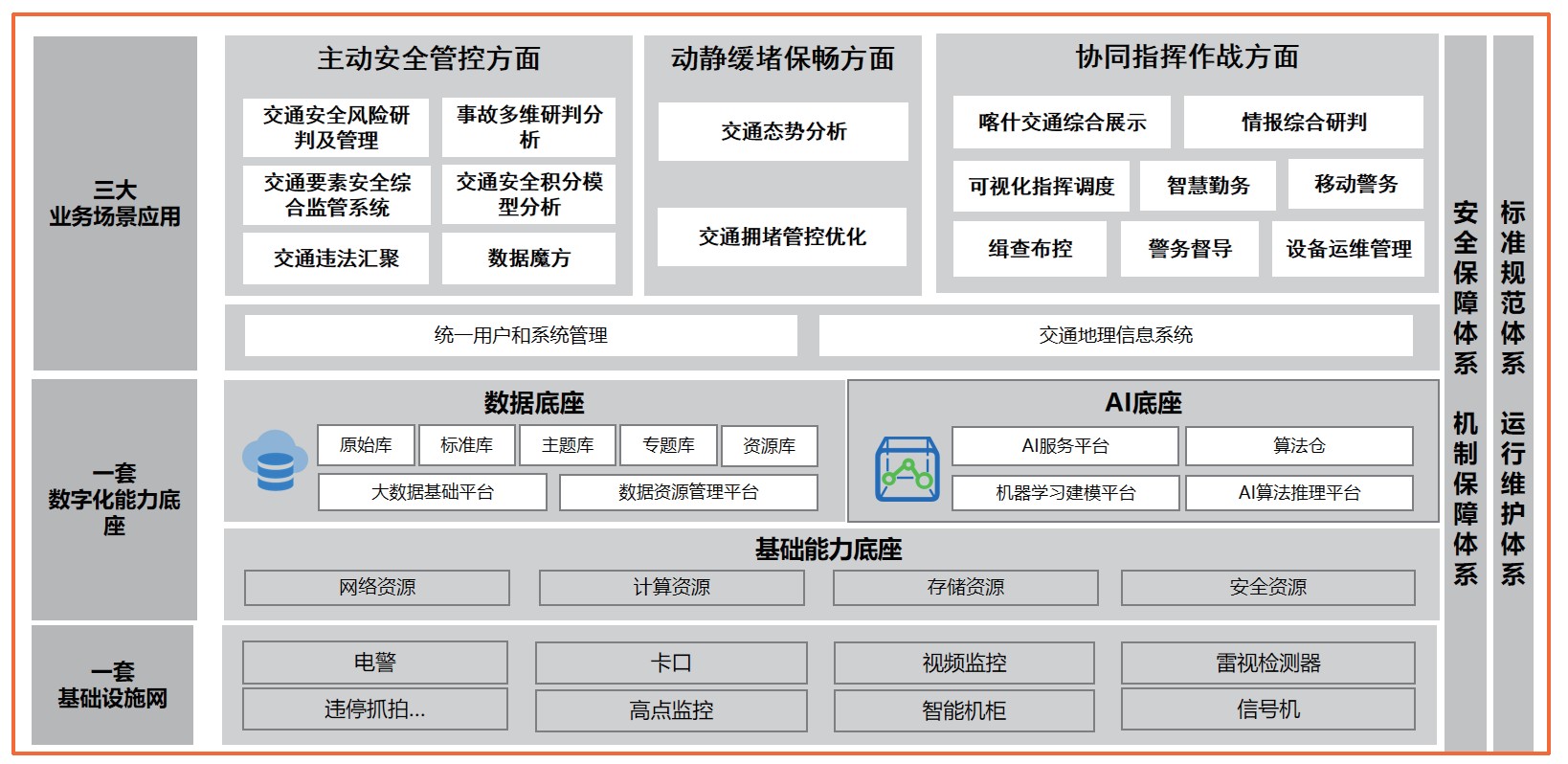This screenshot has height=764, width=1568.
Task: Click the 违停抓拍... box
Action: (x=374, y=709)
